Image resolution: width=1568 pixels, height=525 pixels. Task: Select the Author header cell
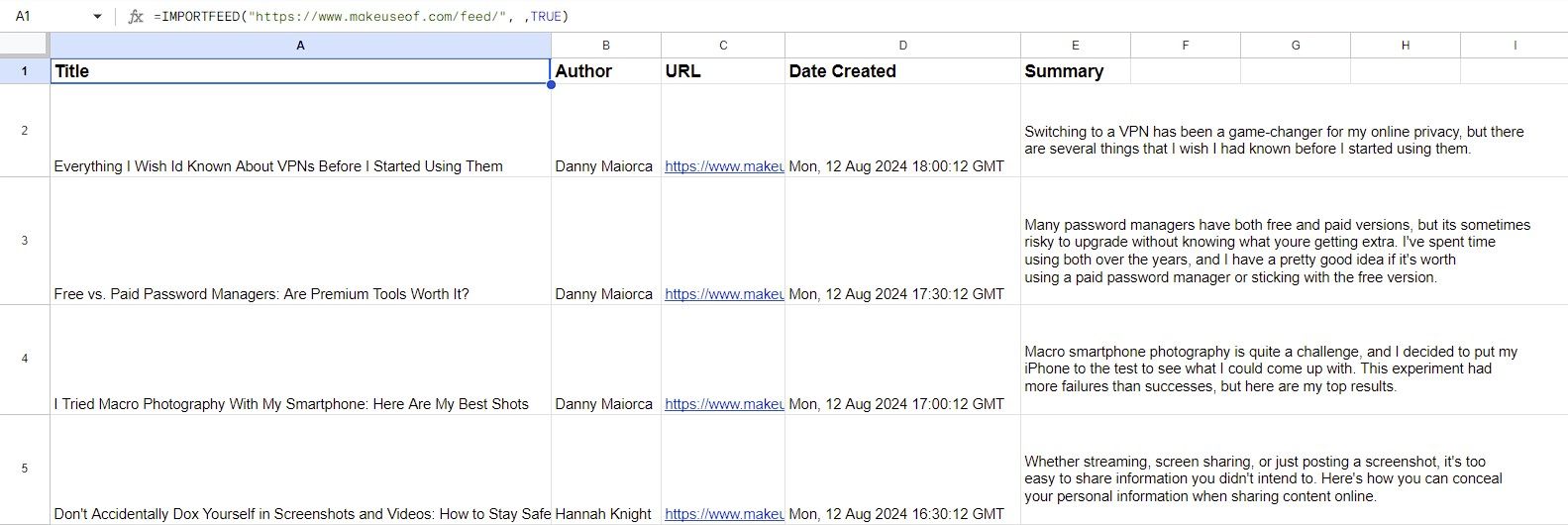(605, 71)
